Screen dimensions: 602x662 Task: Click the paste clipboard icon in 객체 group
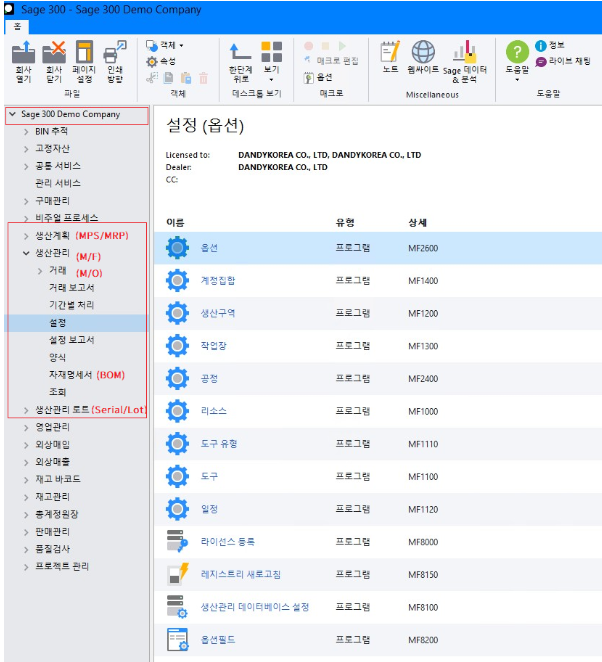[186, 78]
